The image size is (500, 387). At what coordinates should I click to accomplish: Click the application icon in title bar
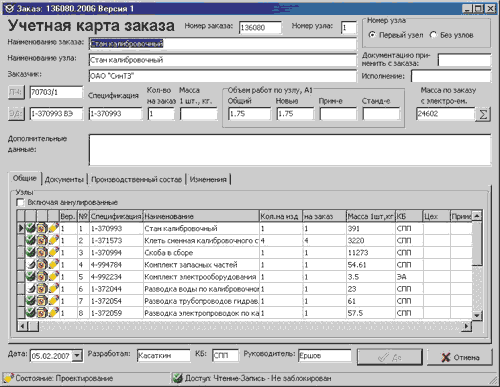pos(10,8)
